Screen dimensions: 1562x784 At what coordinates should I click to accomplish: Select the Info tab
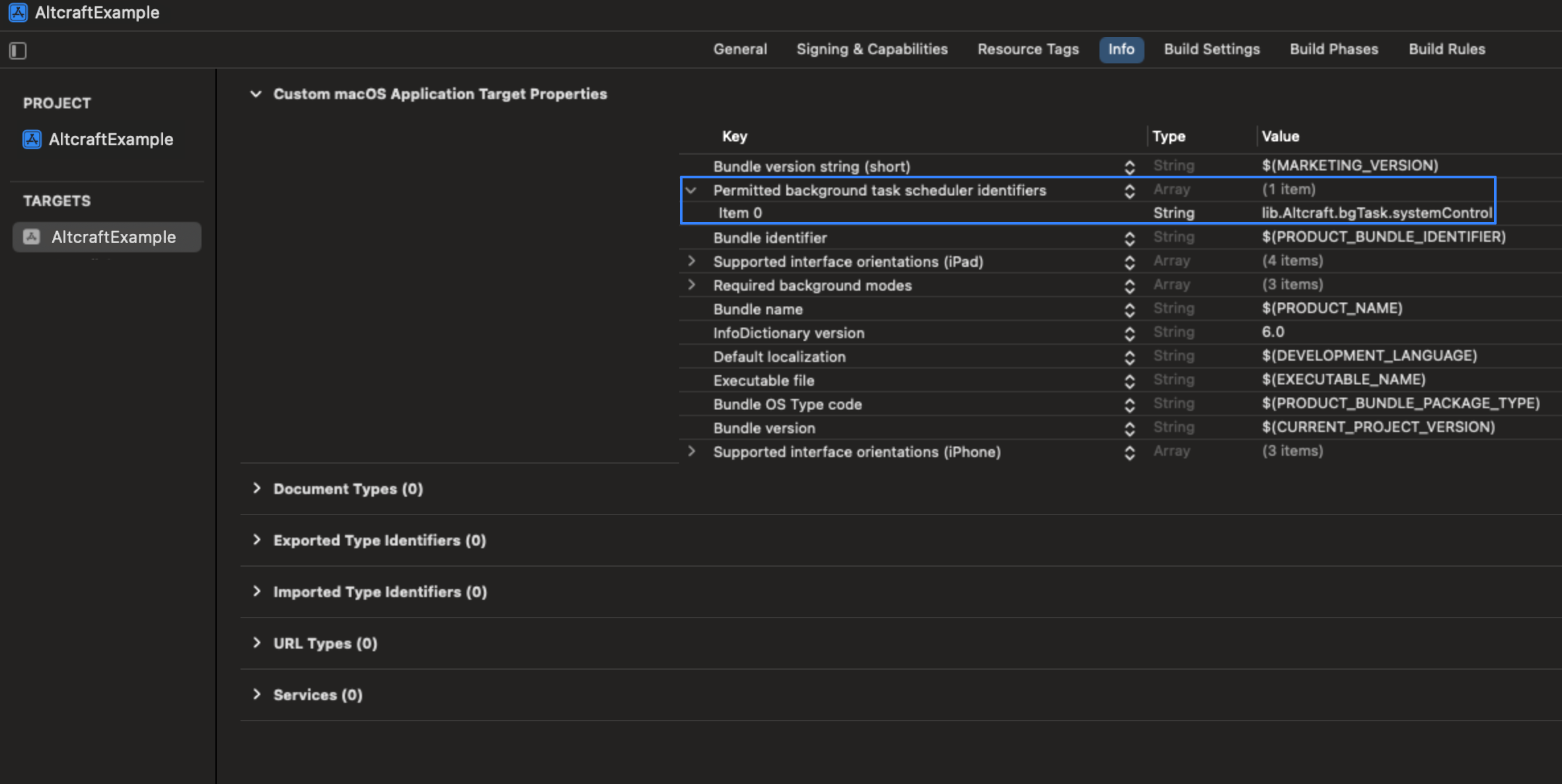[x=1121, y=50]
